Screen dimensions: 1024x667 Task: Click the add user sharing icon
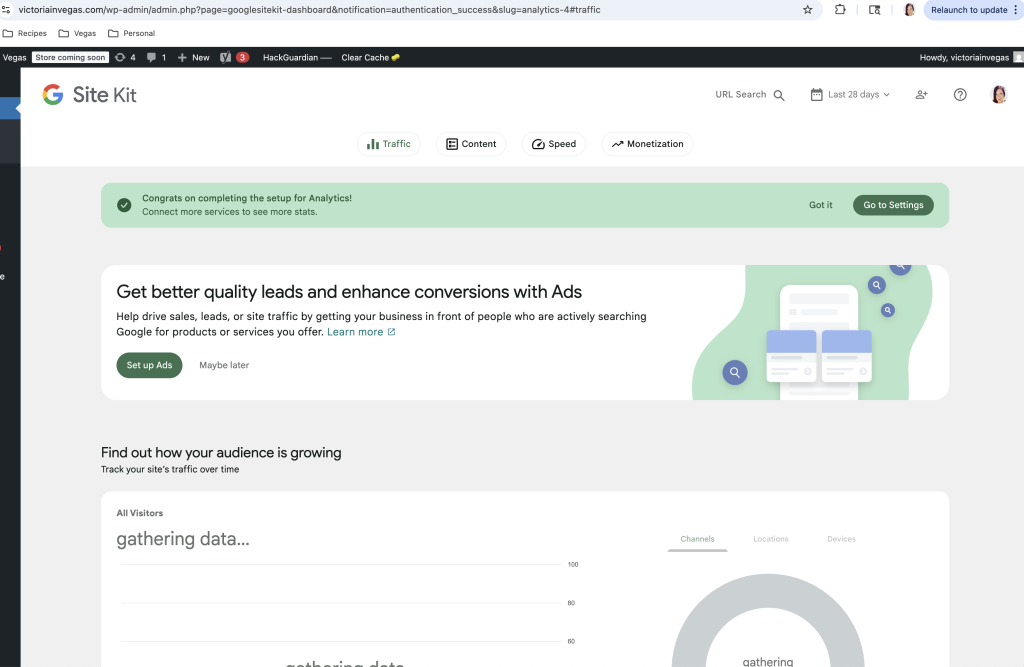(x=921, y=95)
